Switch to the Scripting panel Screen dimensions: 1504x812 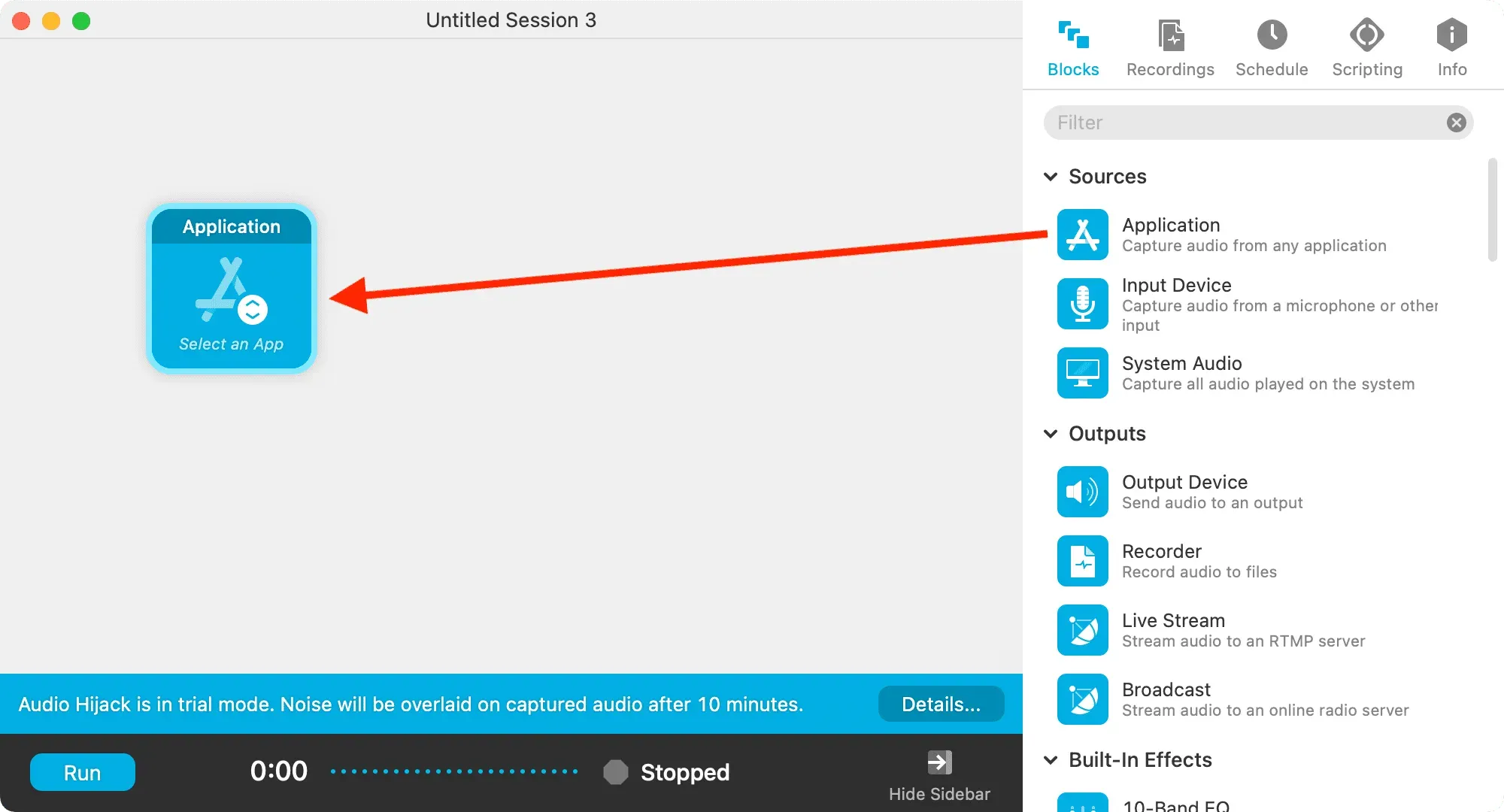coord(1366,48)
